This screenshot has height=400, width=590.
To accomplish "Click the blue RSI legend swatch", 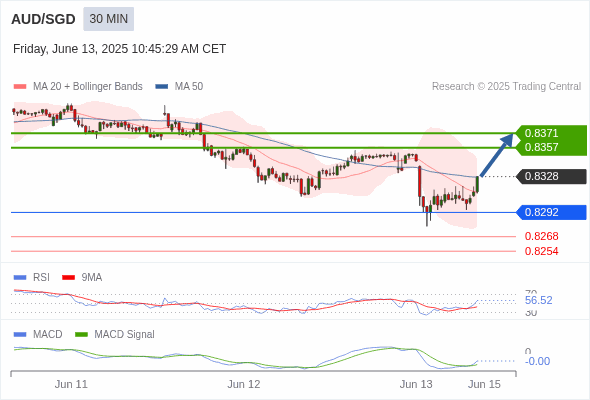I will point(20,278).
